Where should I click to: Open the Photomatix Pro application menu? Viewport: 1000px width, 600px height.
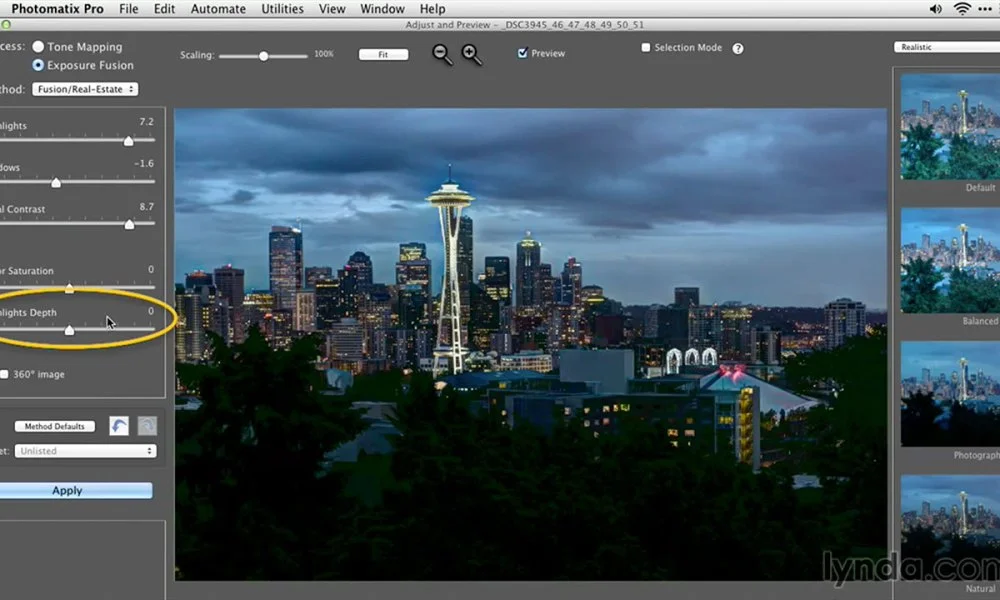pyautogui.click(x=57, y=9)
